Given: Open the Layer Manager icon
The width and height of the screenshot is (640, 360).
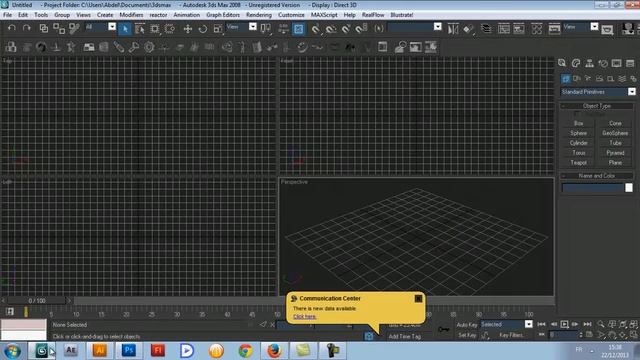Looking at the screenshot, I should pos(486,29).
